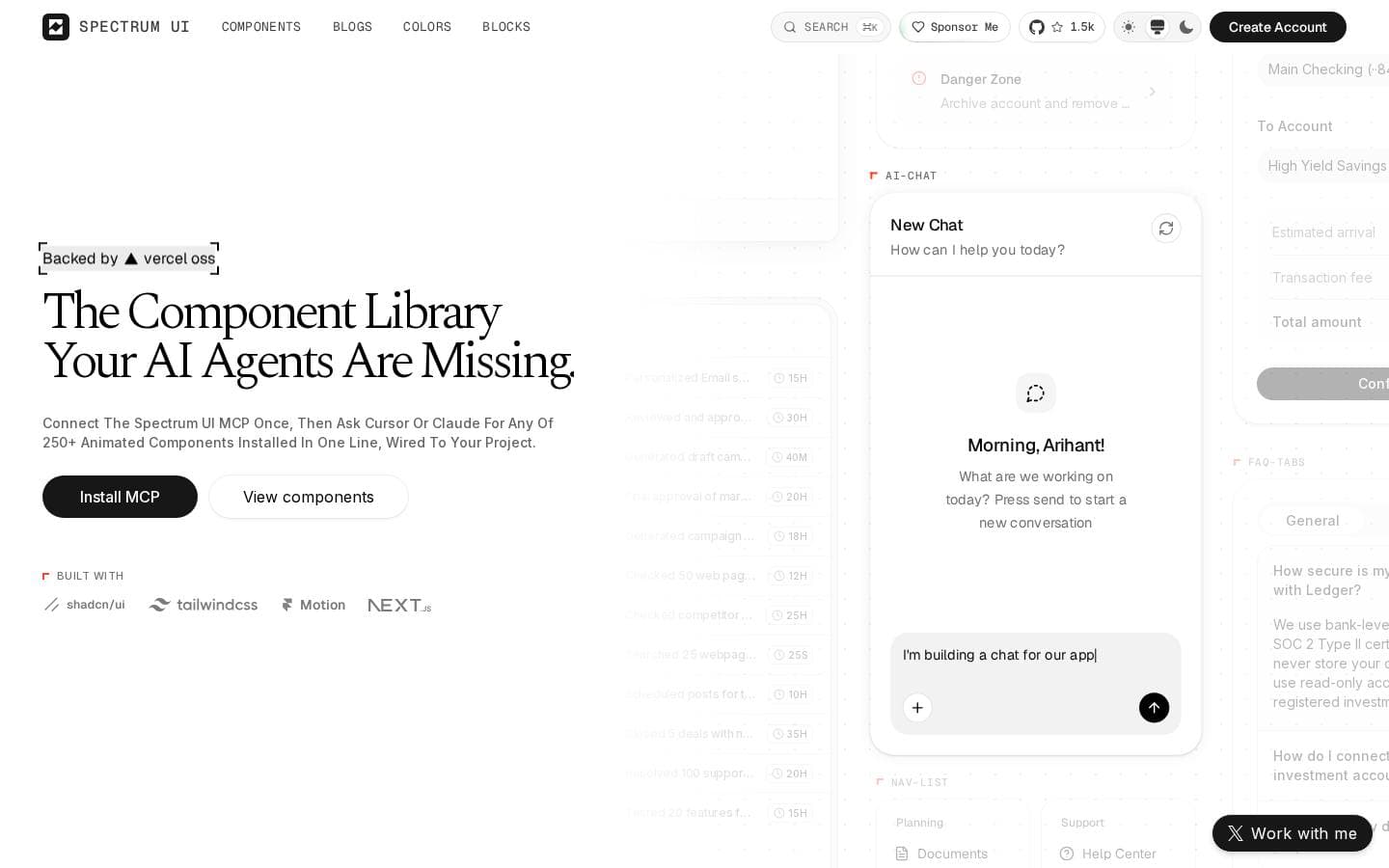Image resolution: width=1389 pixels, height=868 pixels.
Task: Click the chat bubble icon above Morning greeting
Action: pyautogui.click(x=1036, y=393)
